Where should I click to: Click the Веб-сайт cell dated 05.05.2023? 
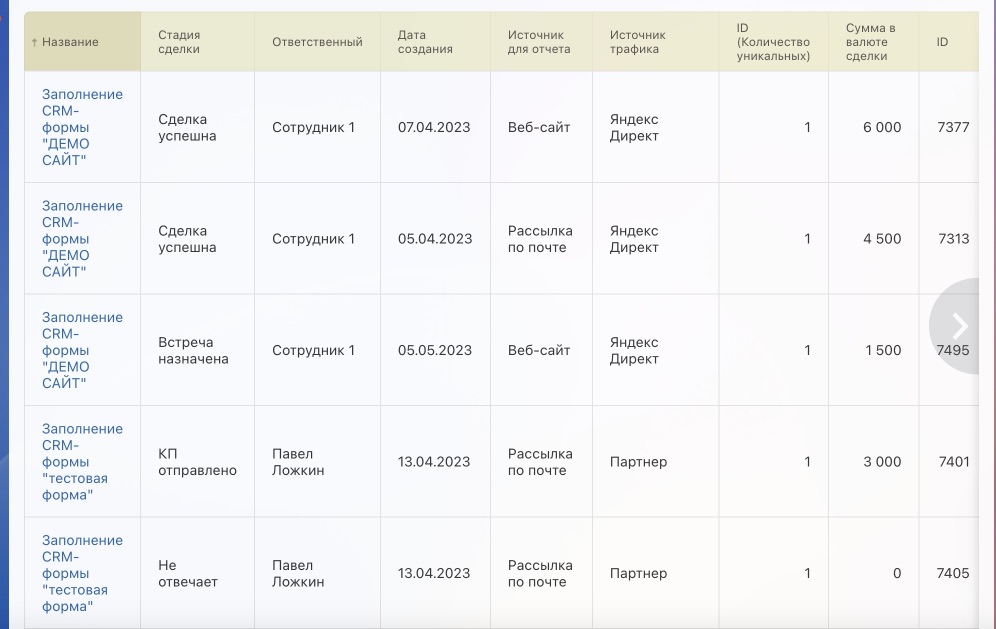(539, 350)
